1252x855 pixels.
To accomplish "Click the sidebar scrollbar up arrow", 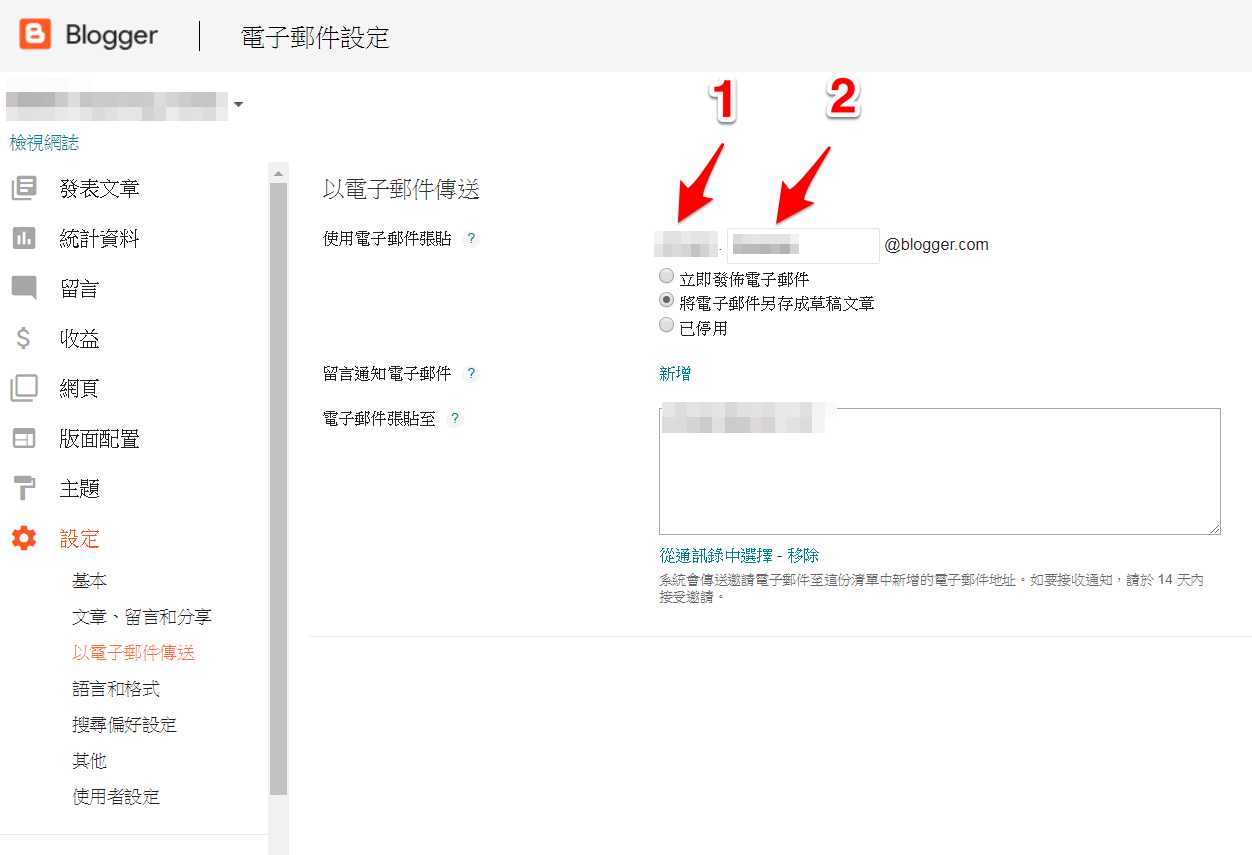I will tap(278, 172).
